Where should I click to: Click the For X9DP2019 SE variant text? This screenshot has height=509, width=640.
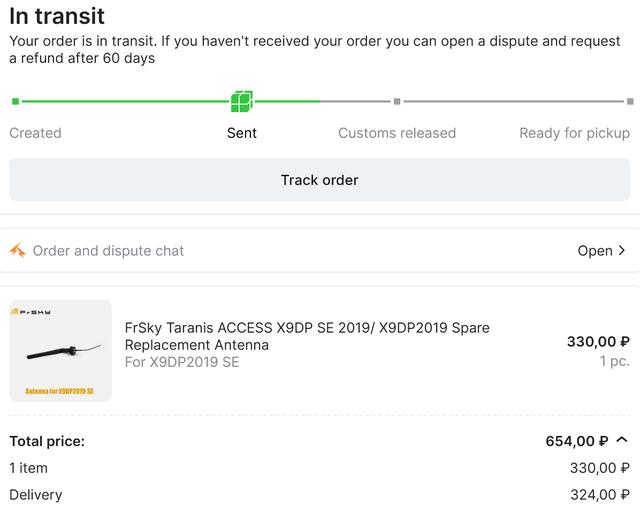pos(182,362)
